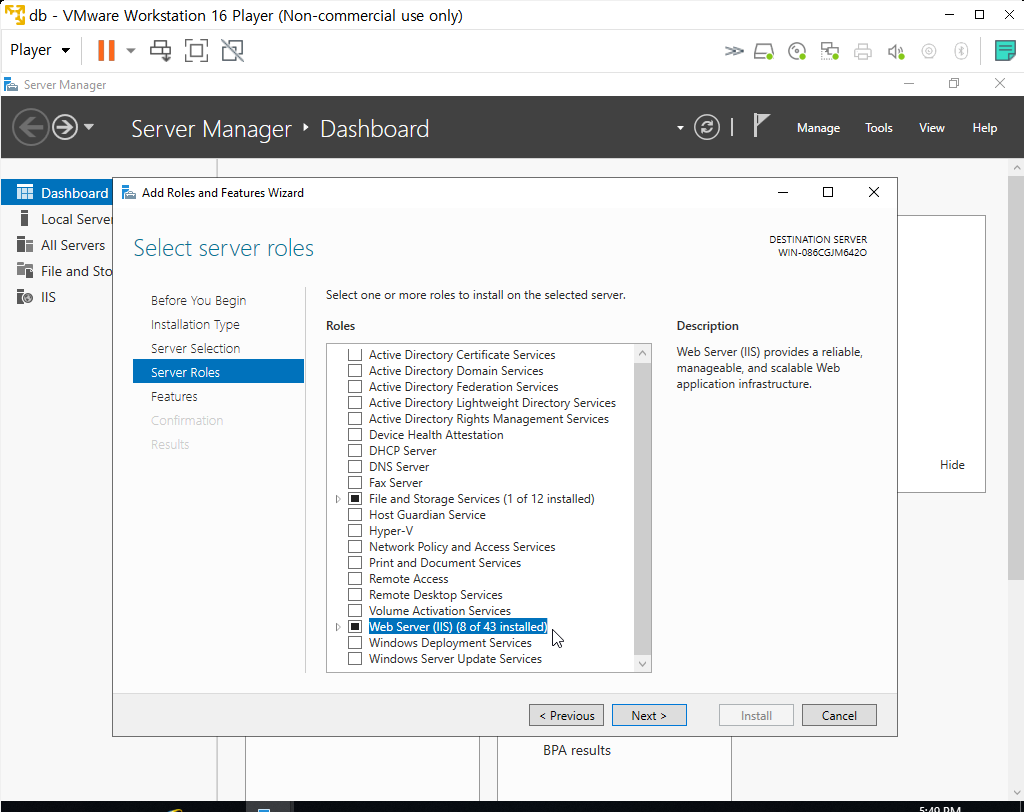Select Dashboard in Server Manager sidebar
This screenshot has height=812, width=1024.
click(x=57, y=193)
